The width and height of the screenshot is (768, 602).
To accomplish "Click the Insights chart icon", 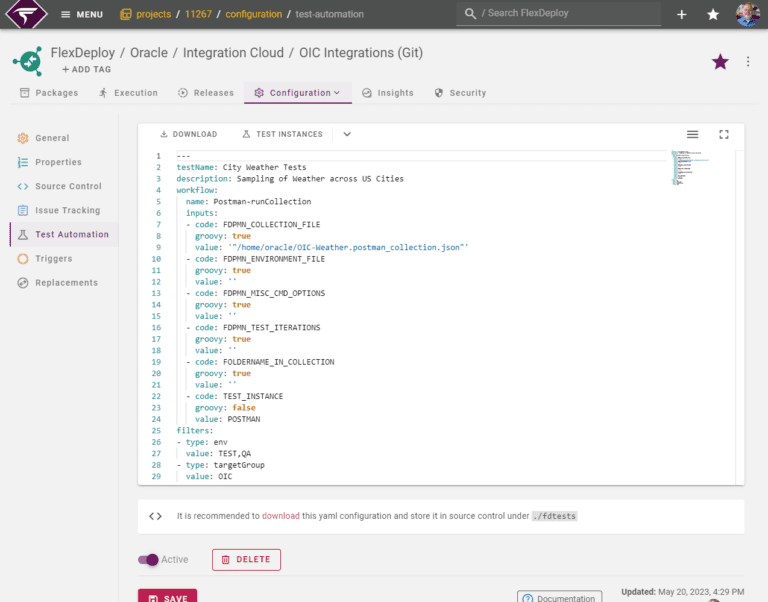I will (367, 93).
